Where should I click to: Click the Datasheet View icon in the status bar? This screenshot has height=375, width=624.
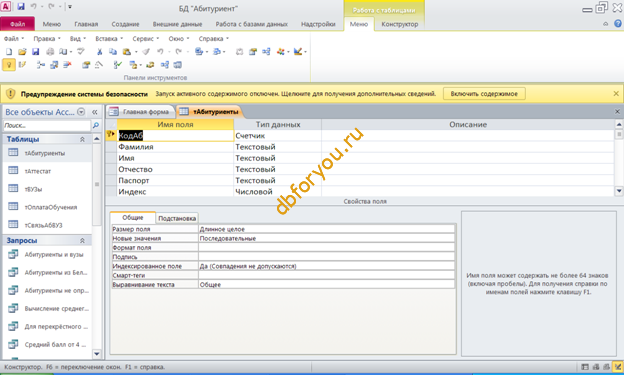[585, 367]
